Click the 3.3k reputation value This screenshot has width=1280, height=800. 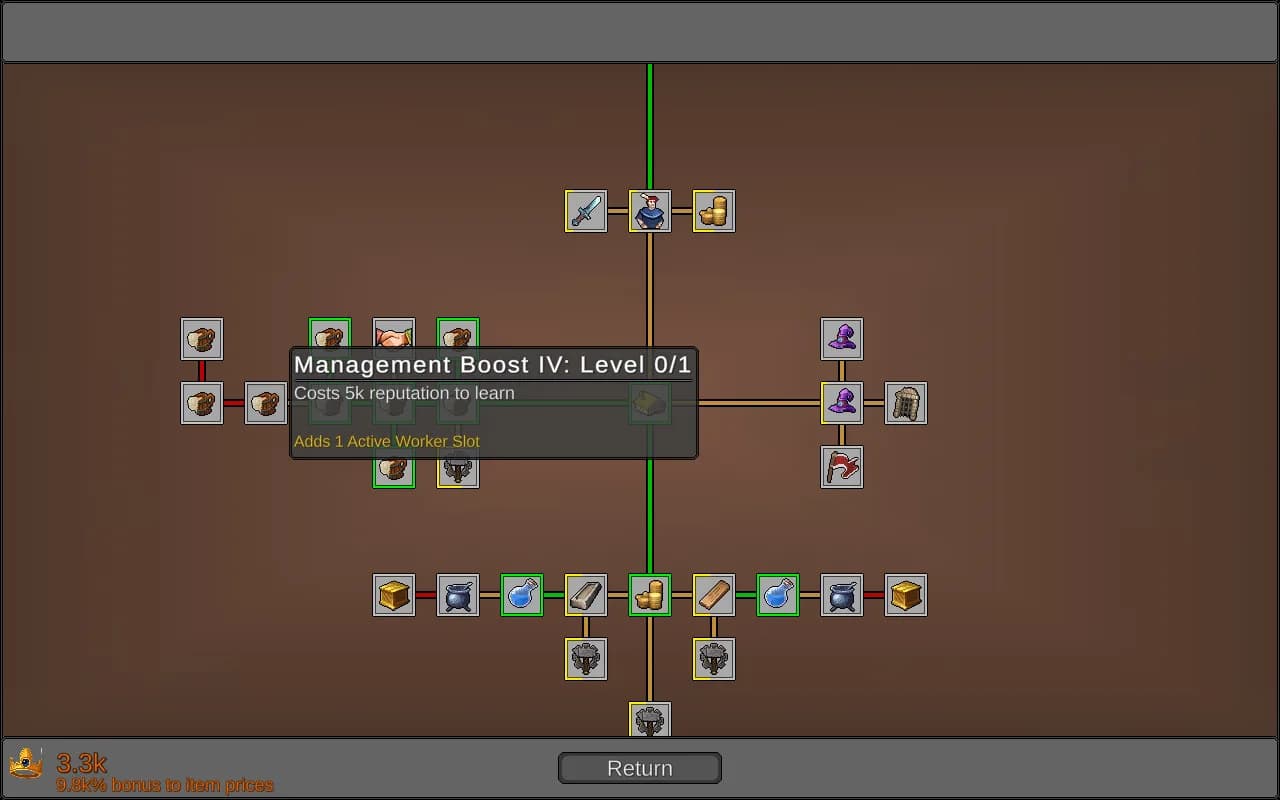point(81,763)
